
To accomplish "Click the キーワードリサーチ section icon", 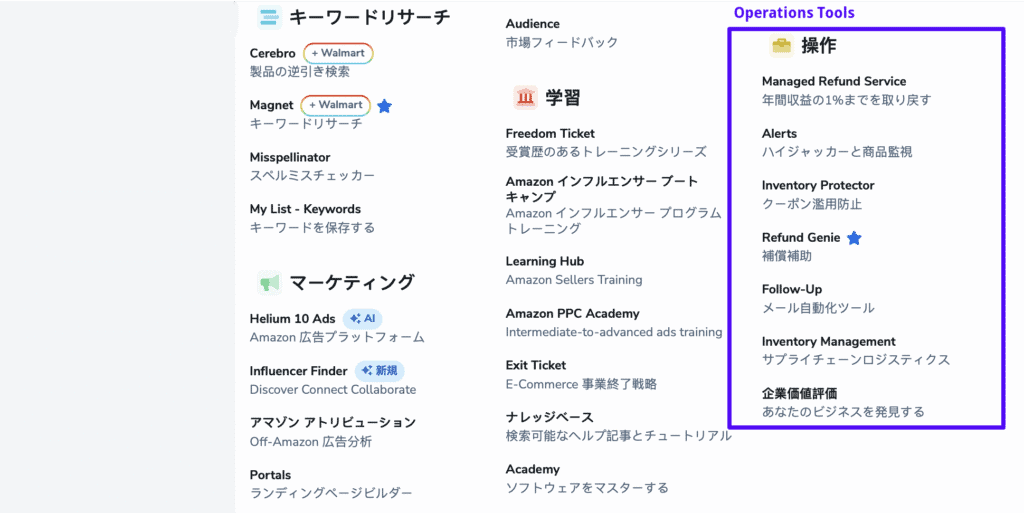I will point(268,17).
